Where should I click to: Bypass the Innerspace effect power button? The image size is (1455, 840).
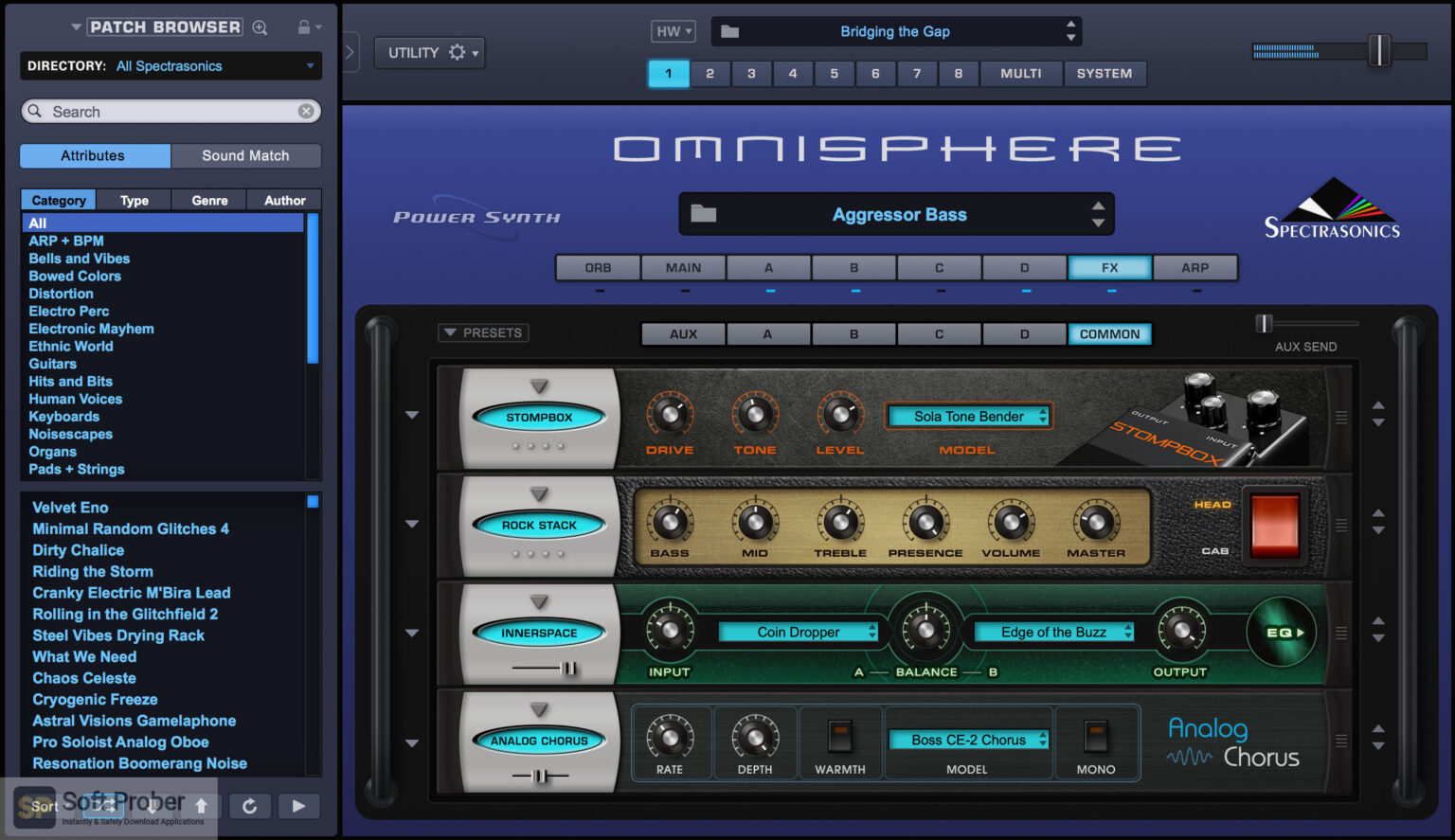[x=539, y=633]
